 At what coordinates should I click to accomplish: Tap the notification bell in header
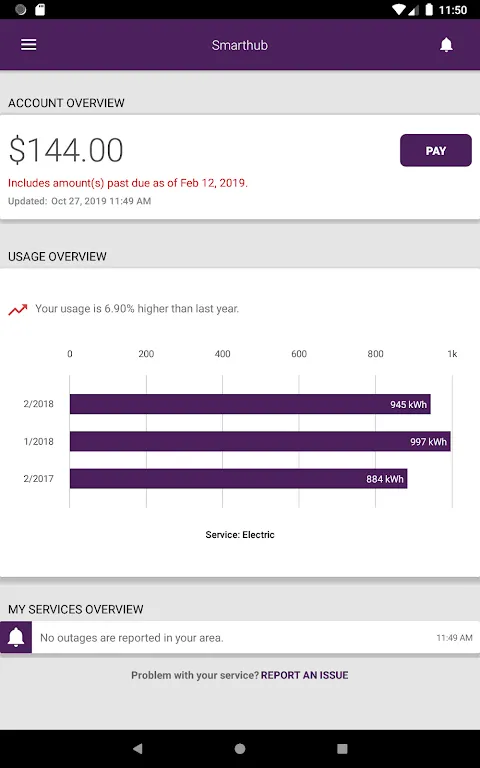pos(446,45)
